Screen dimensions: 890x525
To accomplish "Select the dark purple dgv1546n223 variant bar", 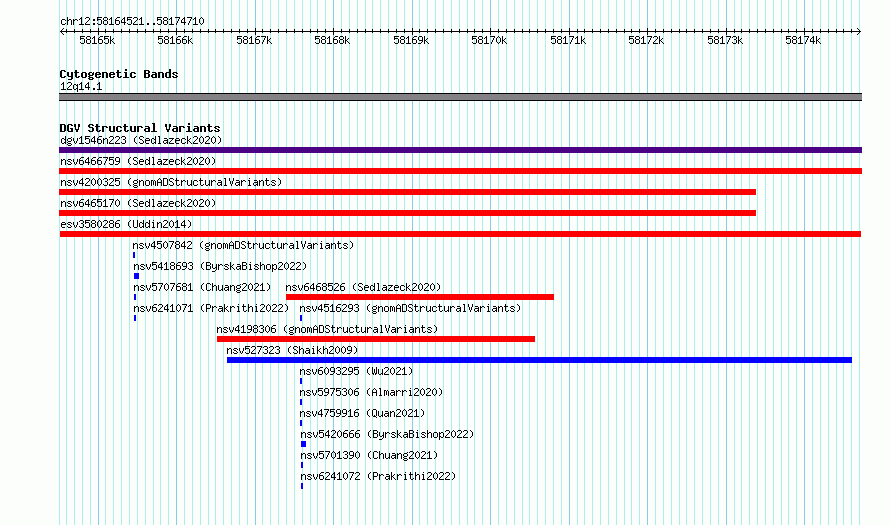I will click(460, 150).
